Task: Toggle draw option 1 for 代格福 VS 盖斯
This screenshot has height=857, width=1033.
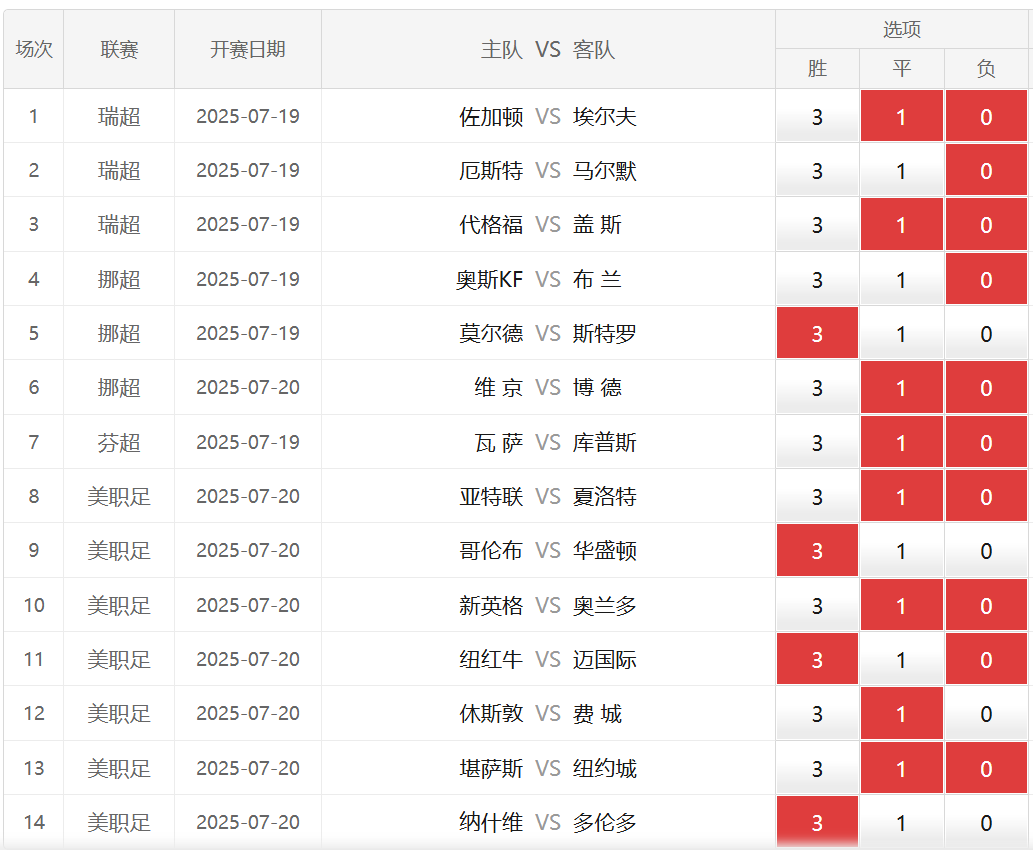Action: 901,225
